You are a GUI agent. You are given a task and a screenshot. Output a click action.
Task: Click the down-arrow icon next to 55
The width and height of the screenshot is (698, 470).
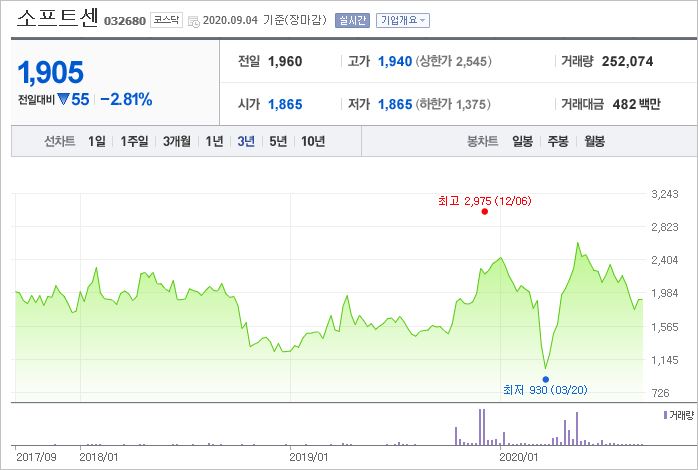tap(63, 99)
